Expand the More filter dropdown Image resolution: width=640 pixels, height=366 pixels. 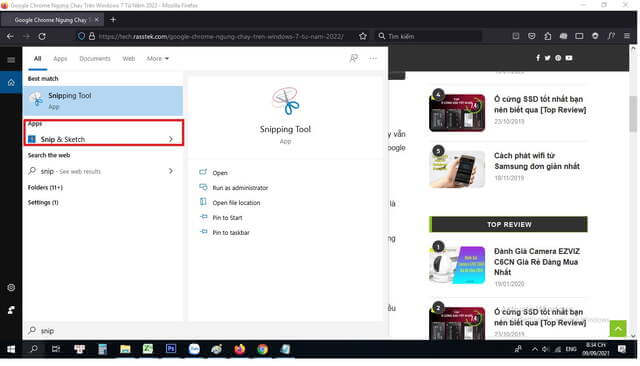point(158,59)
